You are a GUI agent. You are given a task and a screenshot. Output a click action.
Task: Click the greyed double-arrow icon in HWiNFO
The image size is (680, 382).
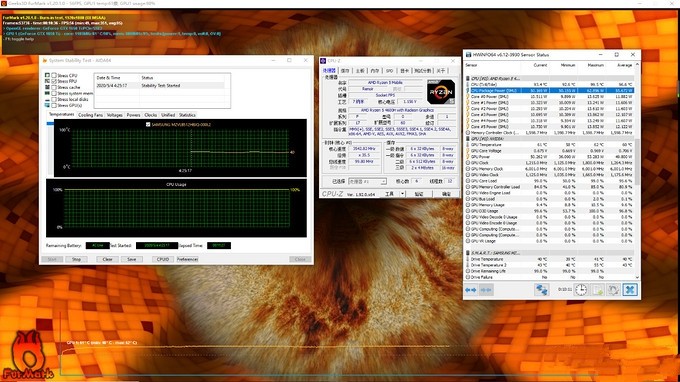pos(486,290)
